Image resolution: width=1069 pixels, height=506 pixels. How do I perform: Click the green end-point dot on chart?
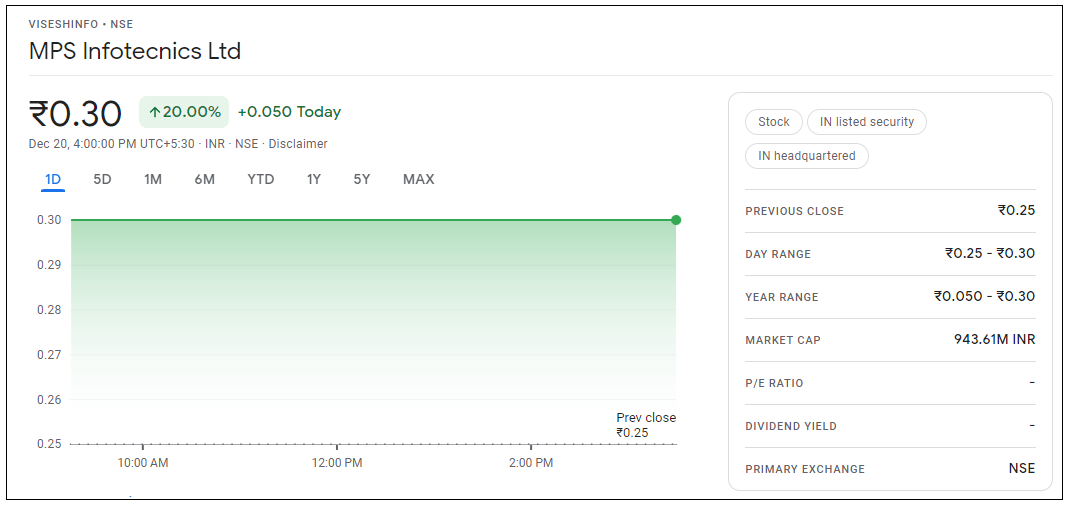(x=676, y=220)
